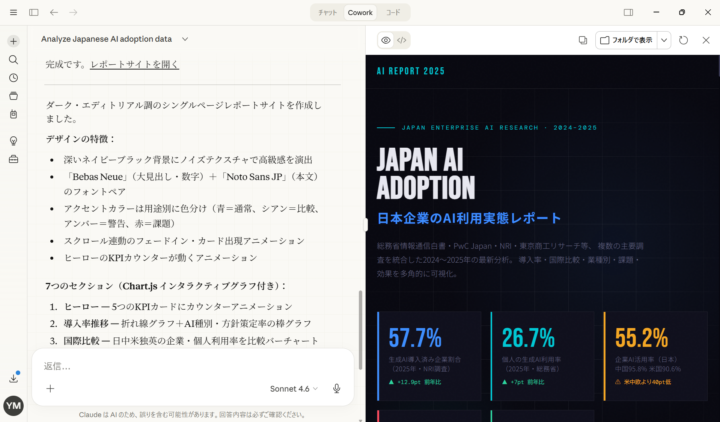
Task: Click the JAPAN ENTERPRISE AI RESEARCH tagline
Action: coord(499,128)
